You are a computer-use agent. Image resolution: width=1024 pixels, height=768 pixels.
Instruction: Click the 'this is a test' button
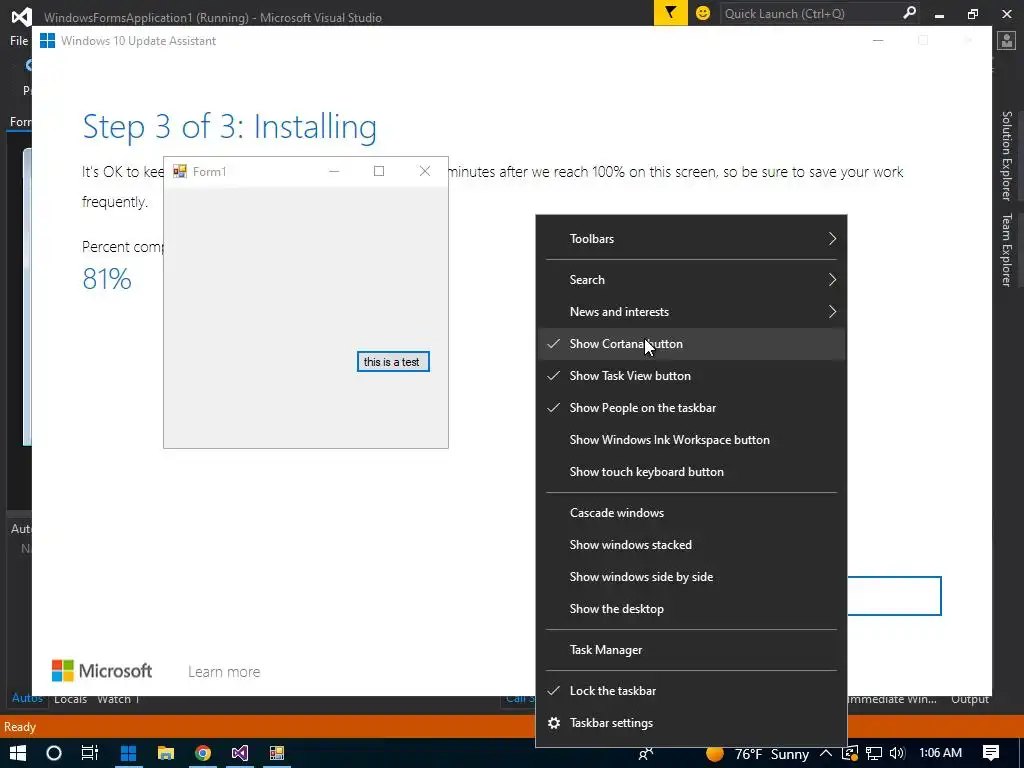[393, 362]
